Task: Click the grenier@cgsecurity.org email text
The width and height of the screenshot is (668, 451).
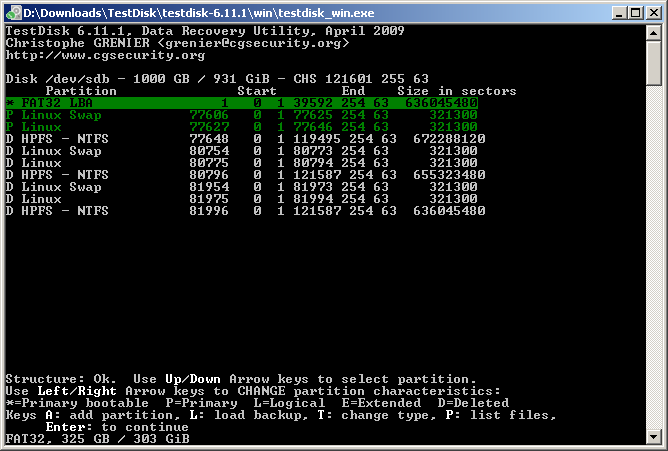Action: (253, 43)
